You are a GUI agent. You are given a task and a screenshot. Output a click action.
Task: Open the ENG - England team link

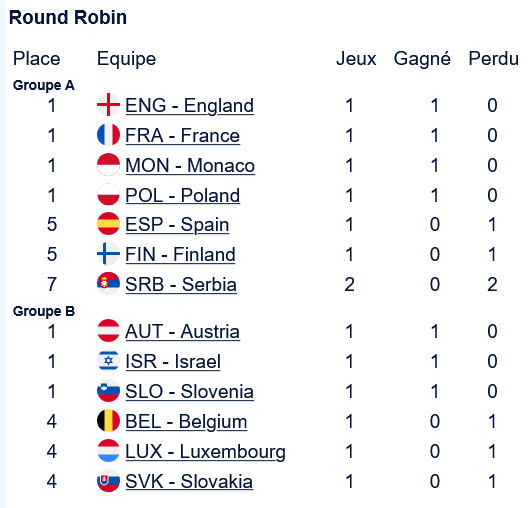click(x=190, y=106)
